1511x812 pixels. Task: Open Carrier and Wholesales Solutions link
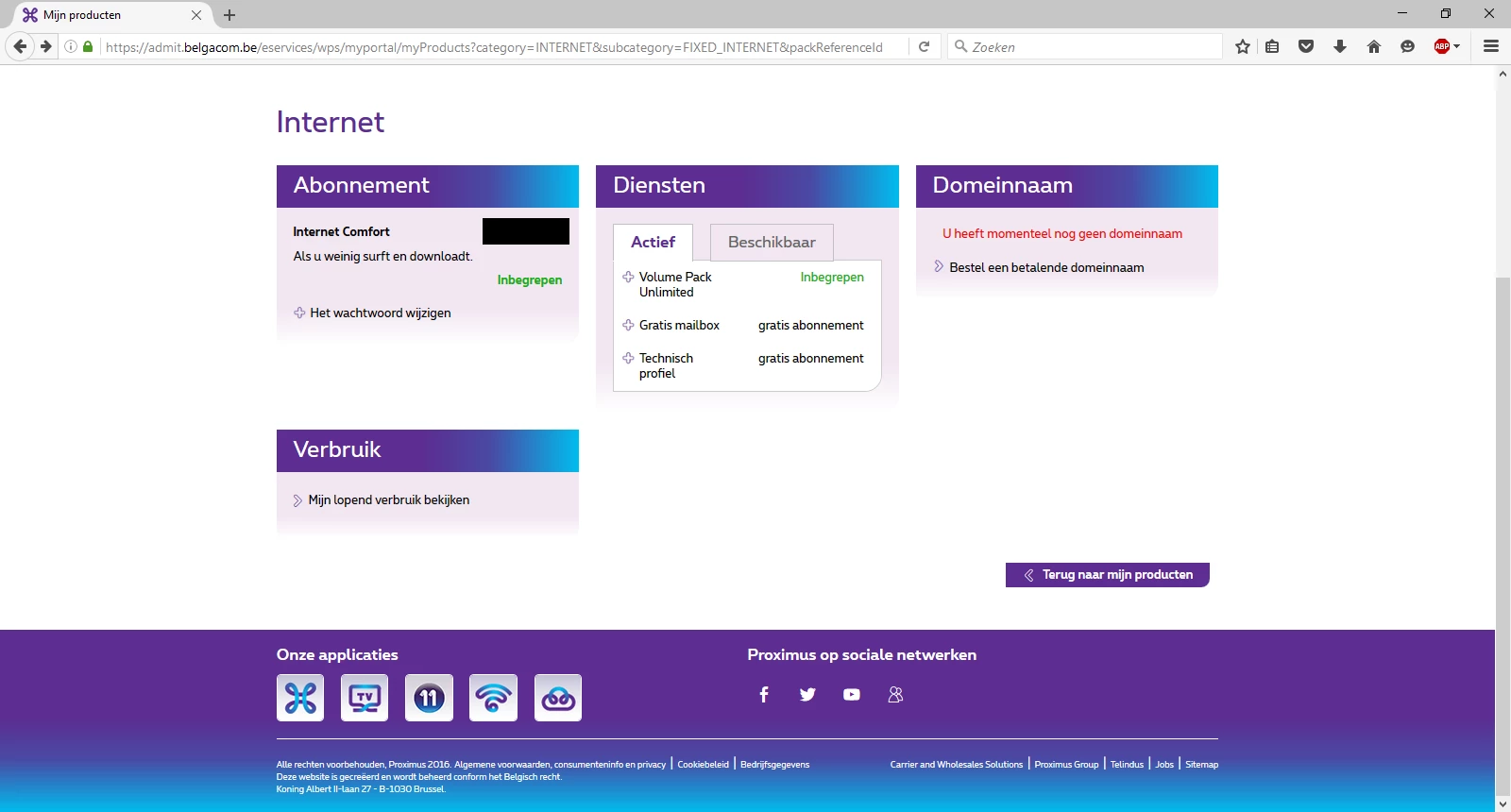(x=957, y=765)
